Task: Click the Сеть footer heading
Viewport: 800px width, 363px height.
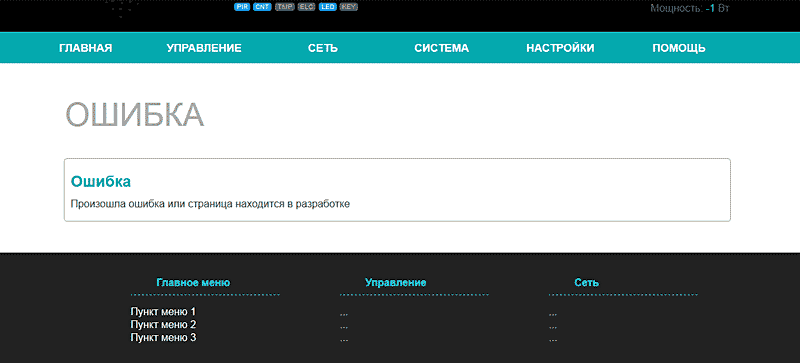Action: click(x=587, y=282)
